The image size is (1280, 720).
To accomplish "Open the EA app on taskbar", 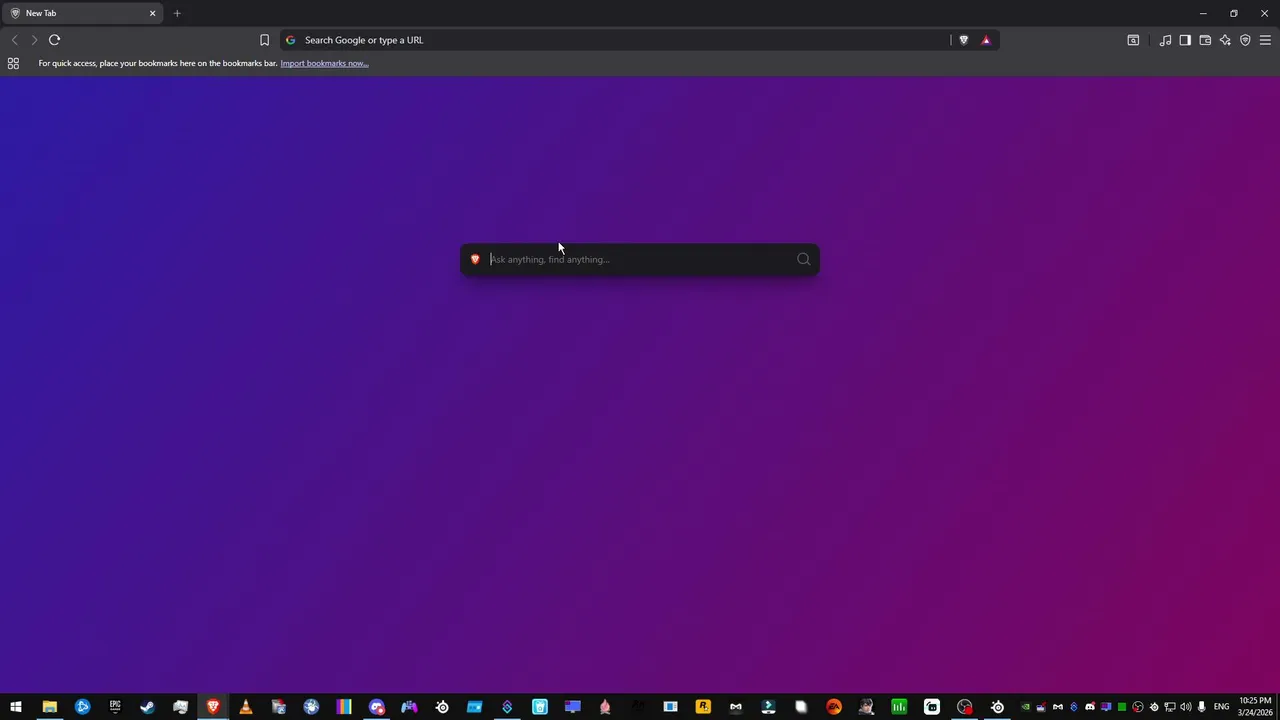I will (834, 707).
